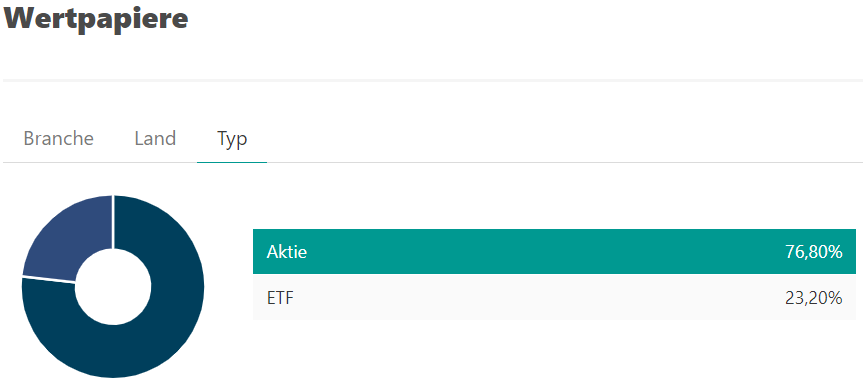
Task: Click the grey separator line below Wertpapiere
Action: click(x=433, y=80)
